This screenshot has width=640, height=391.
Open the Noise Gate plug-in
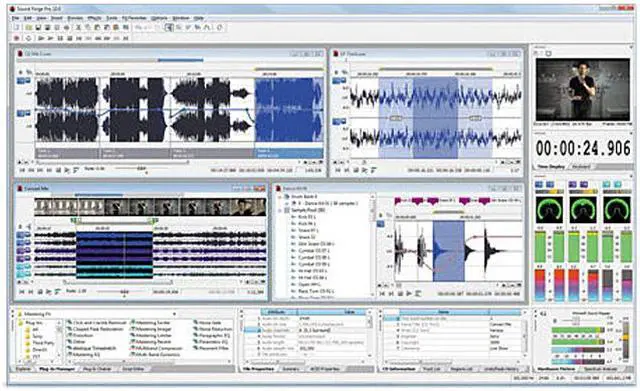pyautogui.click(x=209, y=322)
